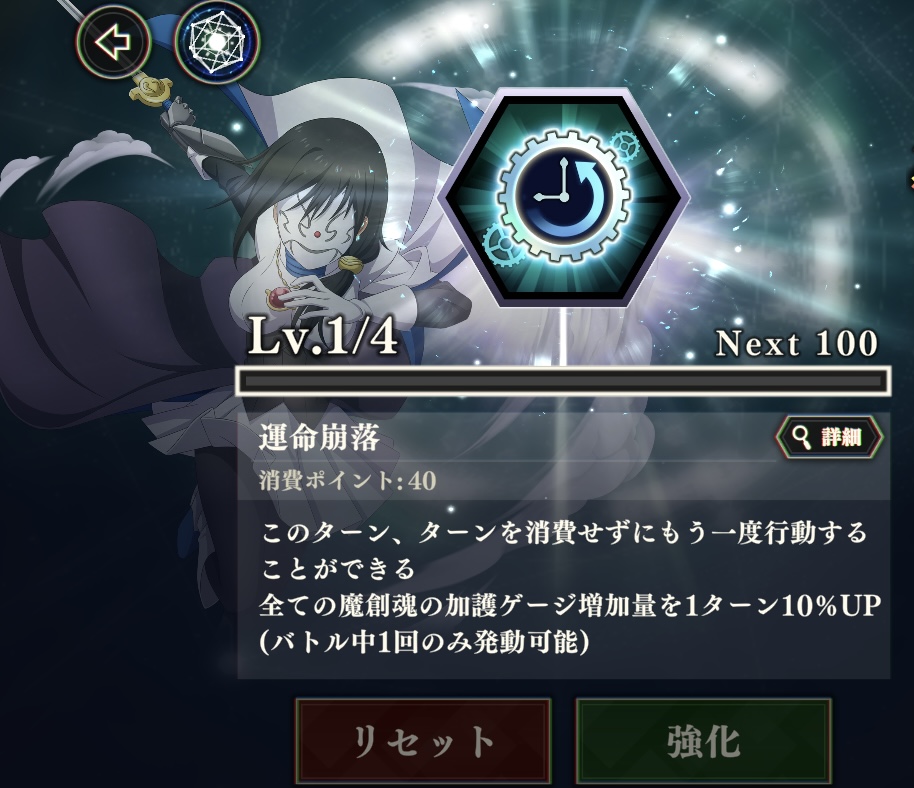Click the 強化 enhance button
The width and height of the screenshot is (914, 788).
[703, 741]
